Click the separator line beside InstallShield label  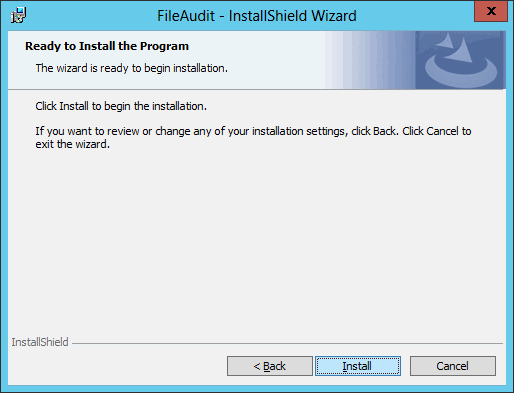tap(287, 343)
